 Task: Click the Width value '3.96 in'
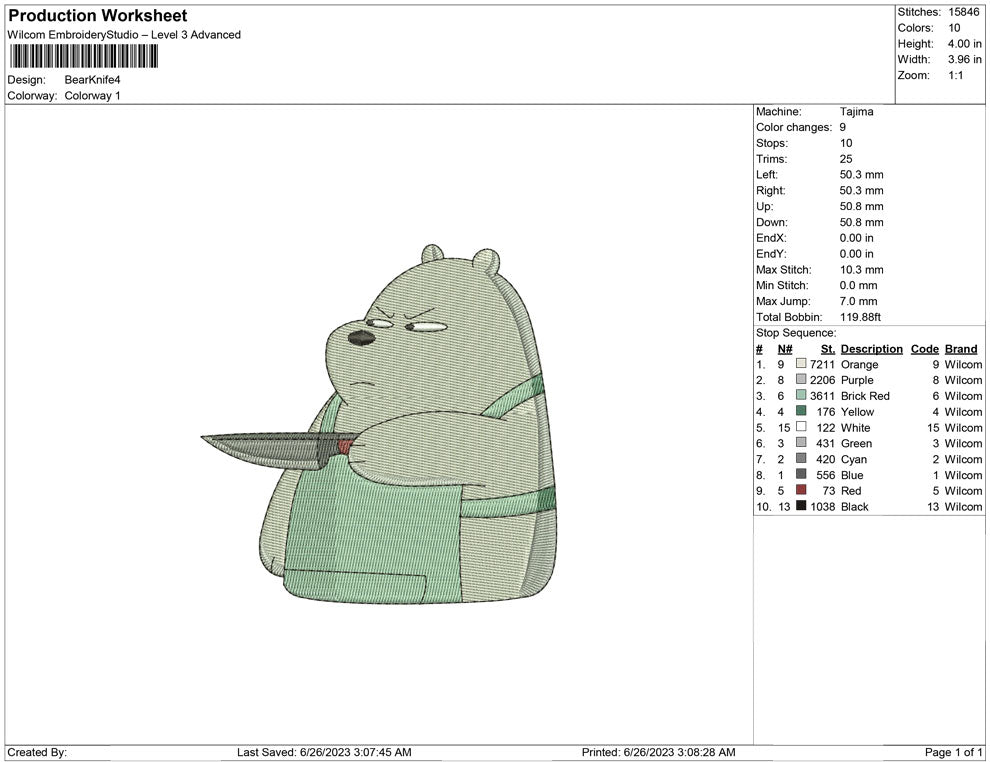coord(964,59)
